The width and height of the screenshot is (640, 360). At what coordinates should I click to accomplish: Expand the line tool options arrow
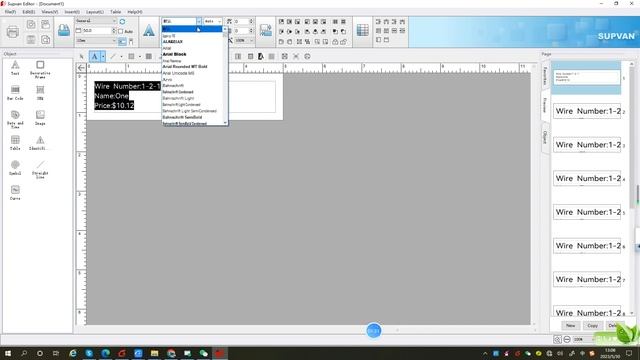[121, 56]
